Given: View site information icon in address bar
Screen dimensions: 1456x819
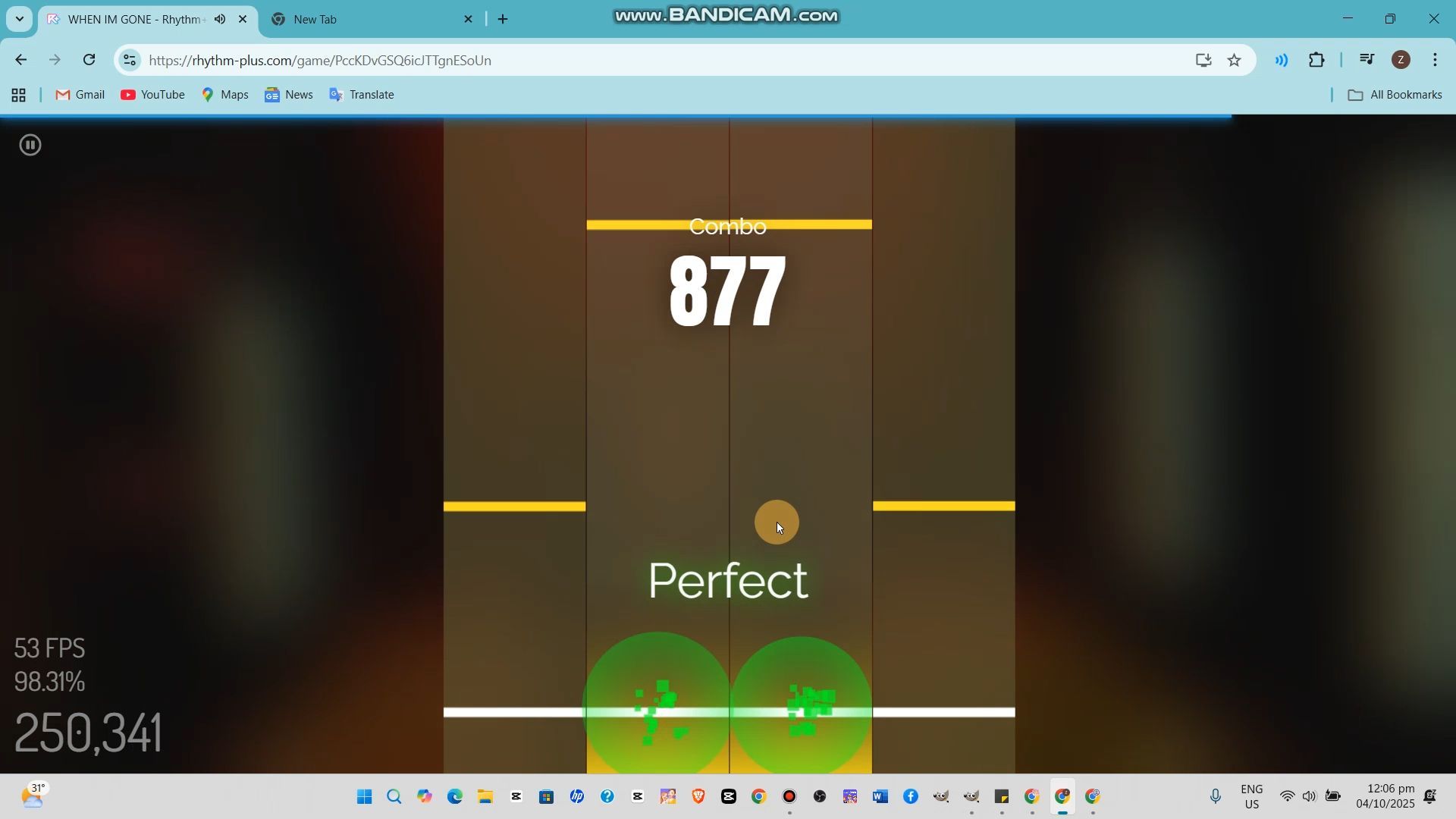Looking at the screenshot, I should 130,60.
